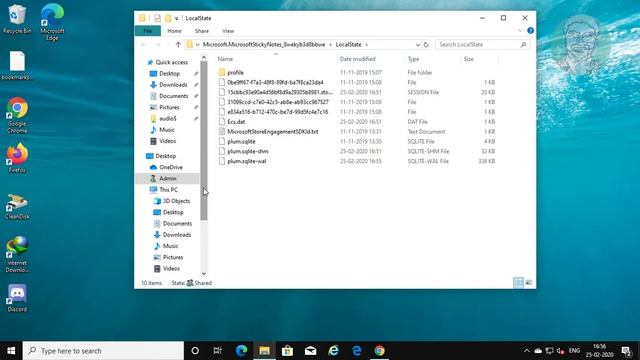640x360 pixels.
Task: Expand the ribbon chevron
Action: (520, 31)
